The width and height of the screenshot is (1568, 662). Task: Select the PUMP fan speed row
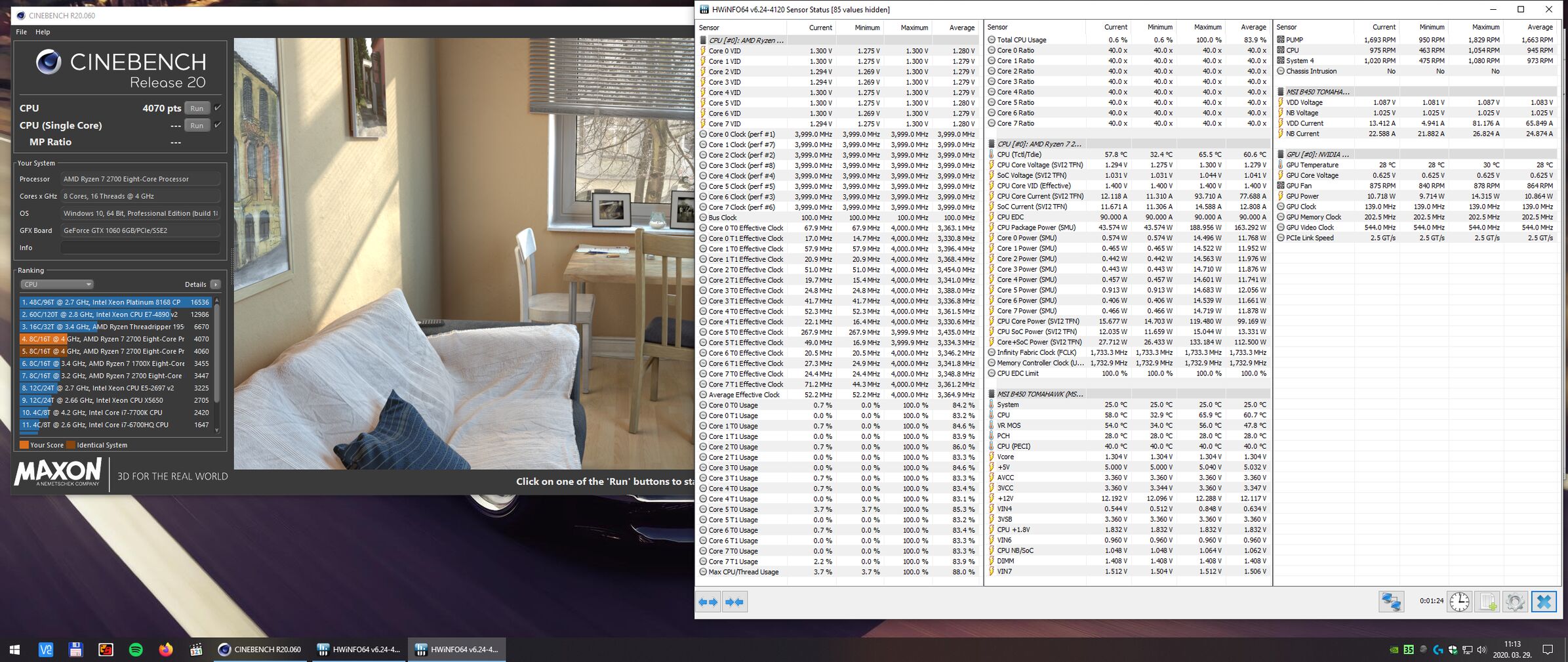1416,40
